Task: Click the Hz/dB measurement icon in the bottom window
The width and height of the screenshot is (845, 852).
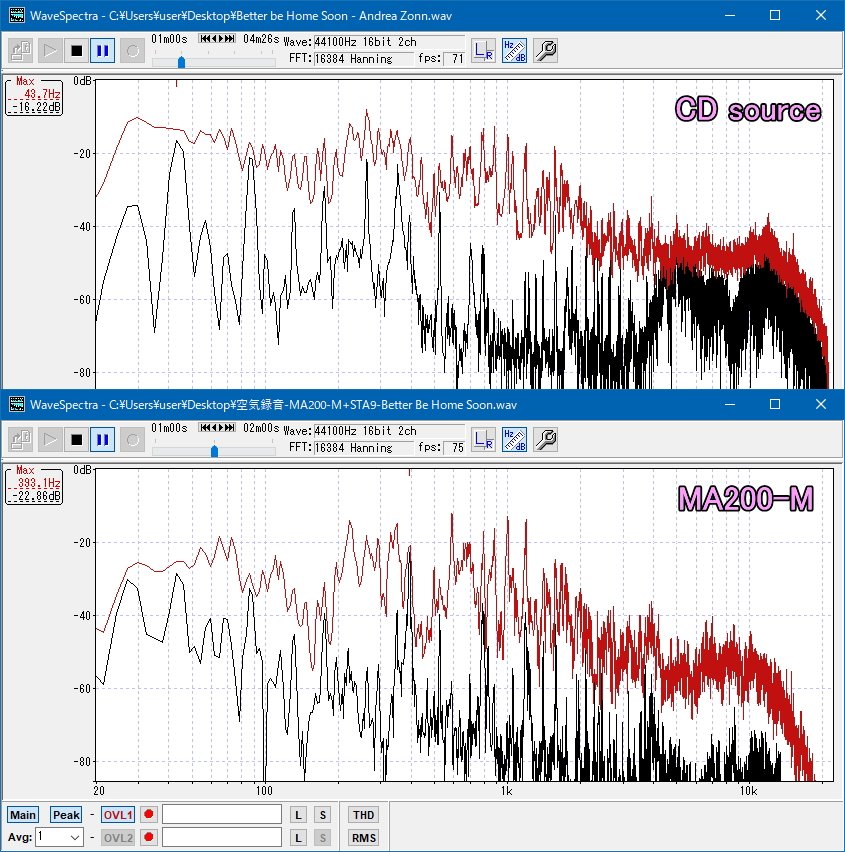Action: 514,439
